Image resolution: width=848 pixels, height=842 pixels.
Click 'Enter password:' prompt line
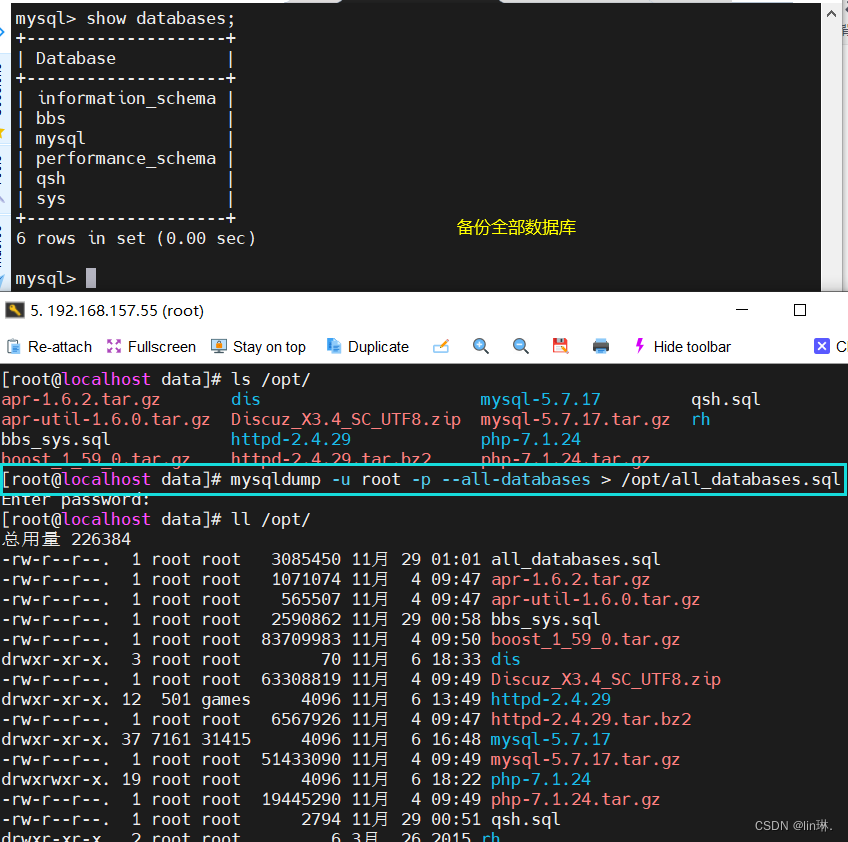(76, 500)
